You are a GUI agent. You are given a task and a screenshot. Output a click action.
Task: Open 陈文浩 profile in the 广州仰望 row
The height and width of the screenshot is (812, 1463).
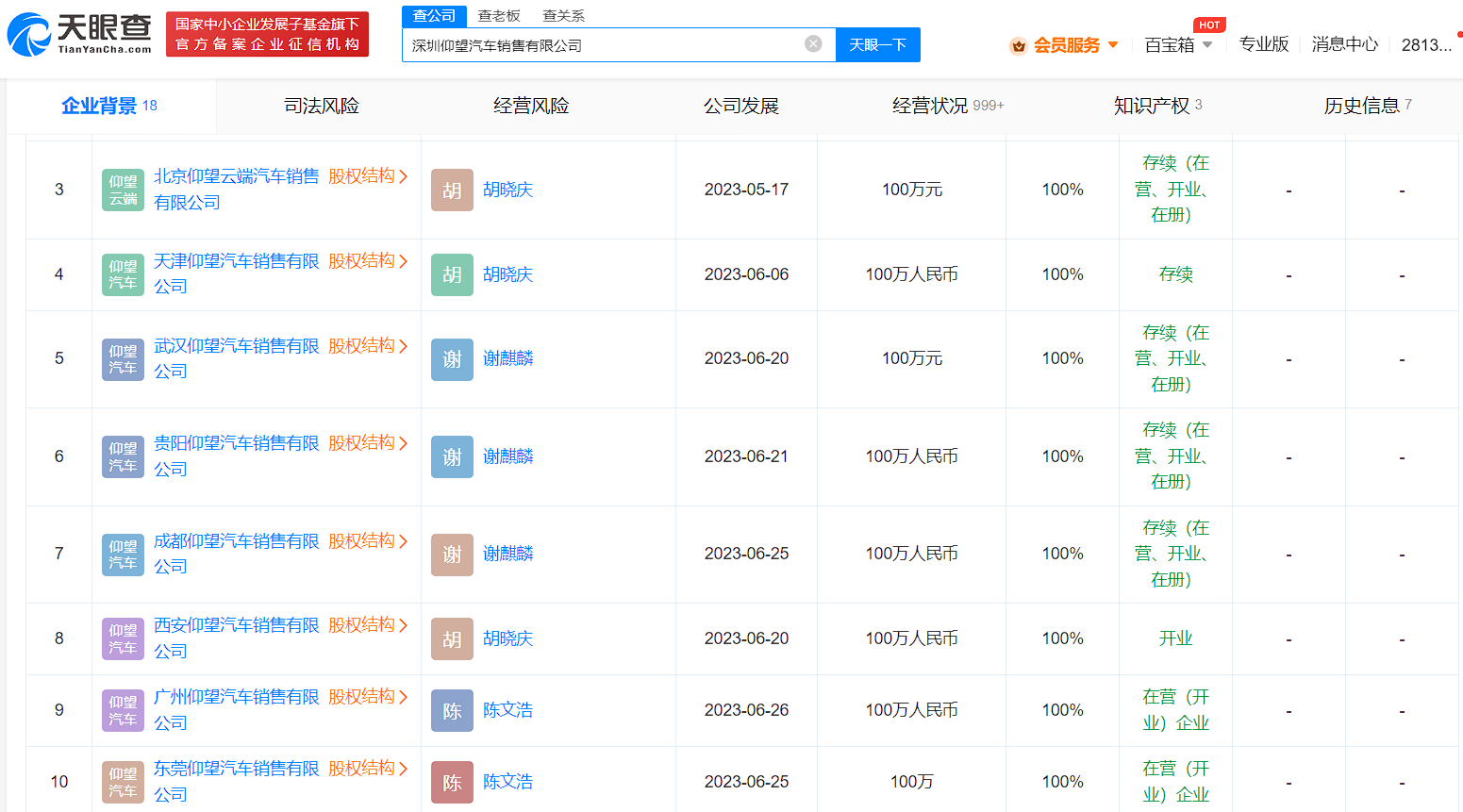508,710
